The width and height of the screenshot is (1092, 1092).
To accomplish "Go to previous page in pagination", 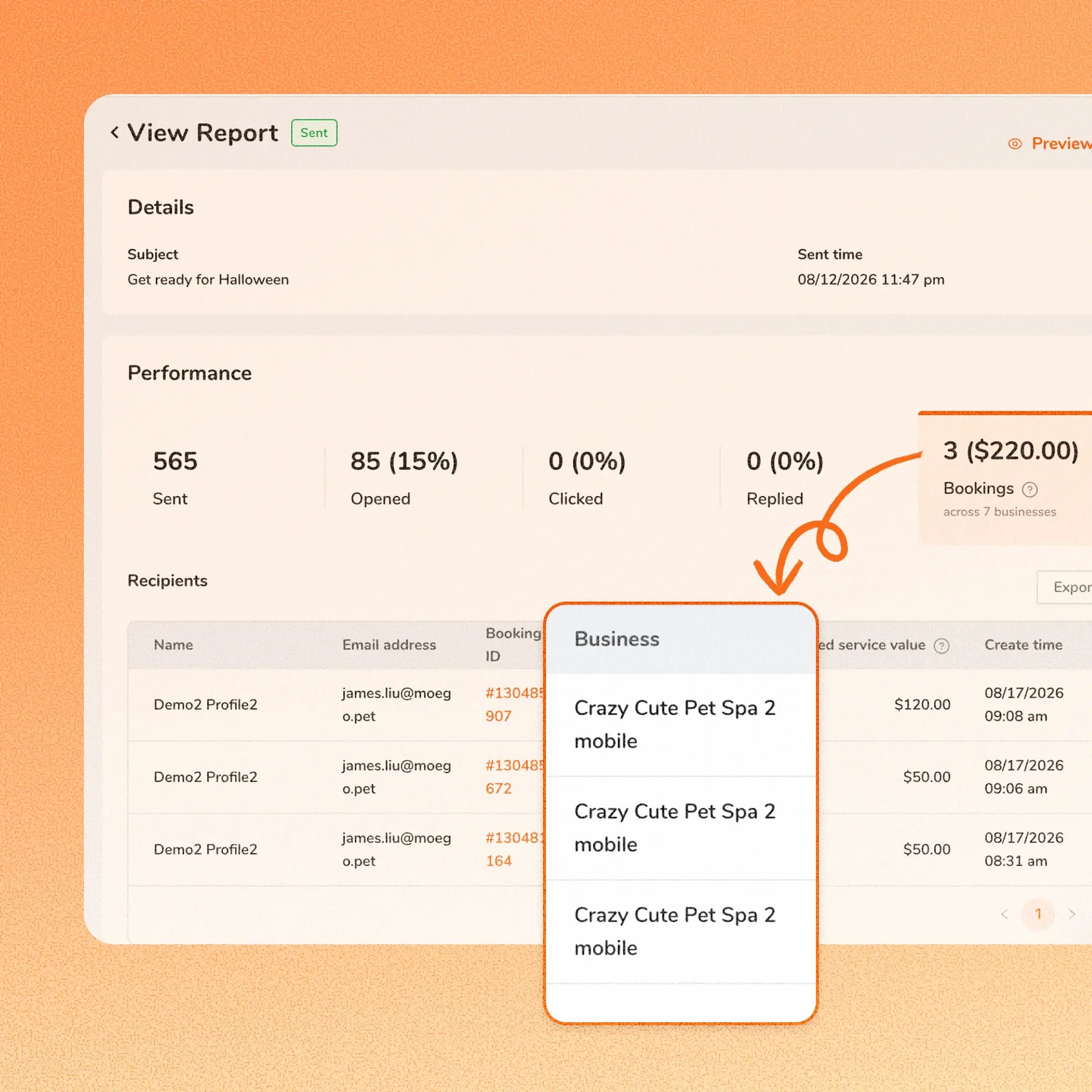I will pyautogui.click(x=1004, y=914).
